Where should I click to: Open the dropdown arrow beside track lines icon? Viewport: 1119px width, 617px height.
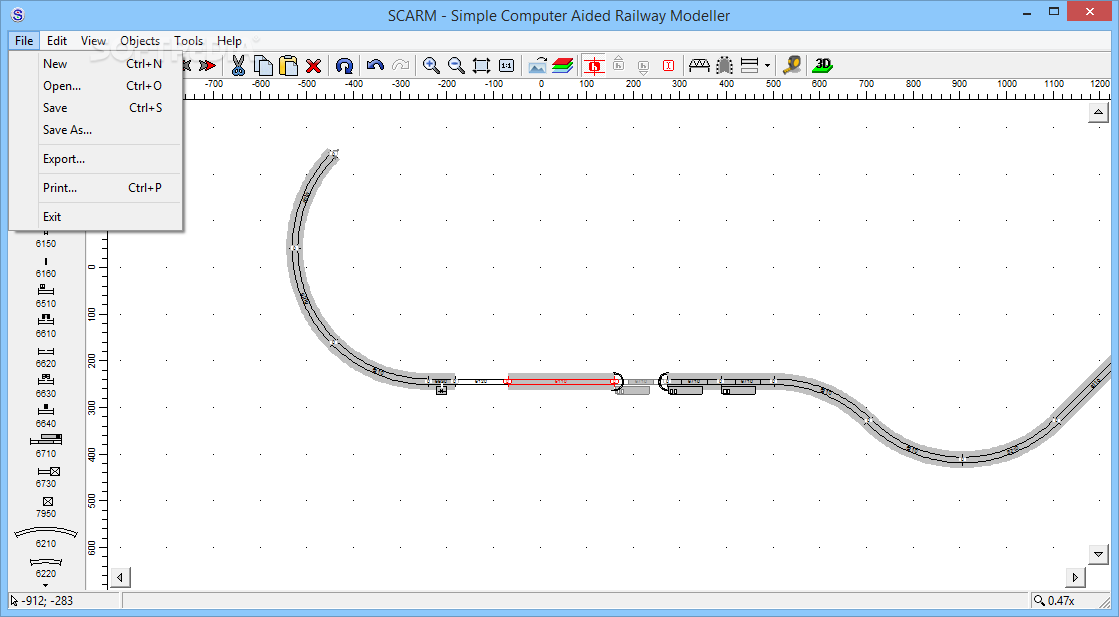tap(767, 66)
